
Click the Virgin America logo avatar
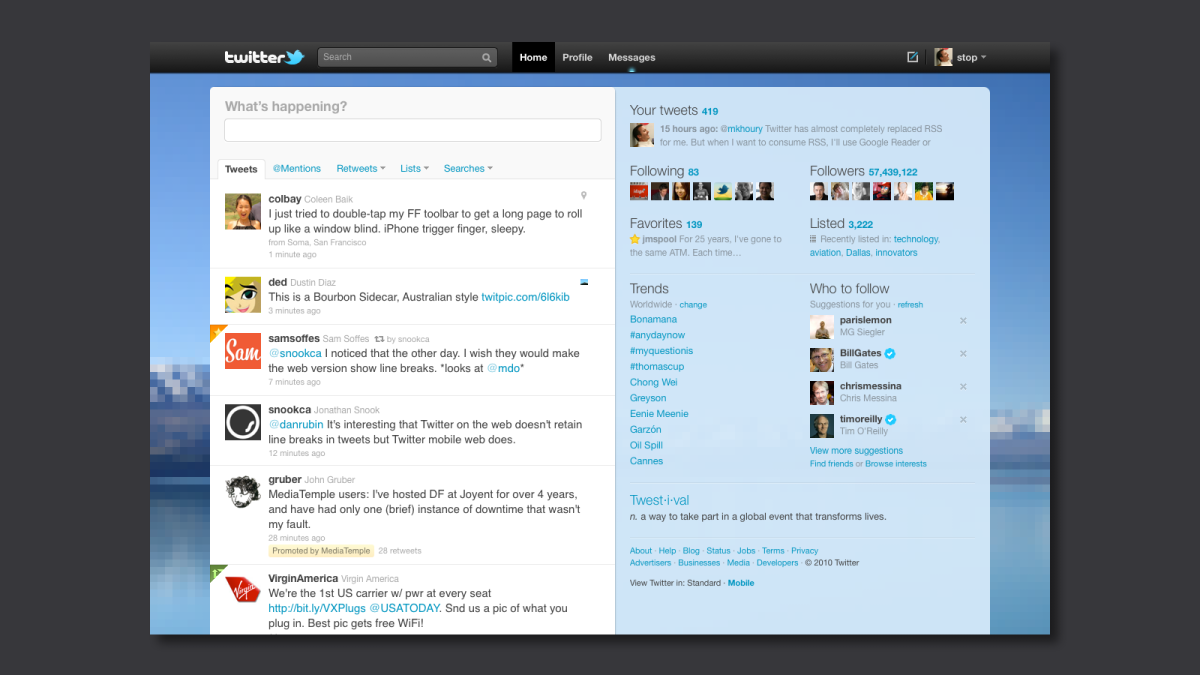pyautogui.click(x=243, y=591)
